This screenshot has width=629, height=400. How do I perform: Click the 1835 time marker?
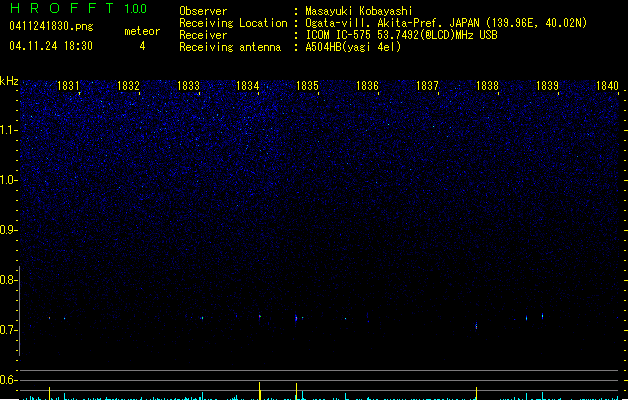307,85
